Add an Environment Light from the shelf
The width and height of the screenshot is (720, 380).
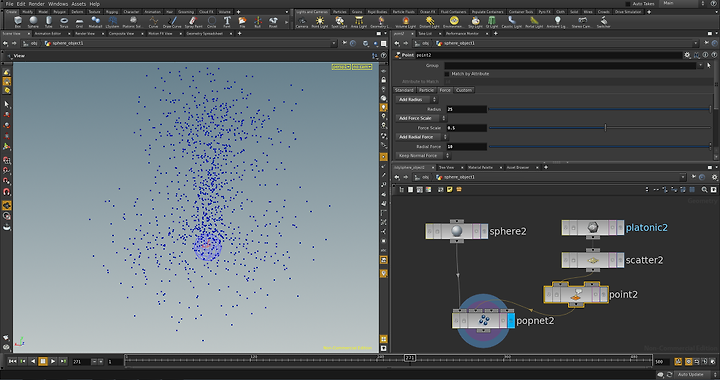click(x=454, y=22)
